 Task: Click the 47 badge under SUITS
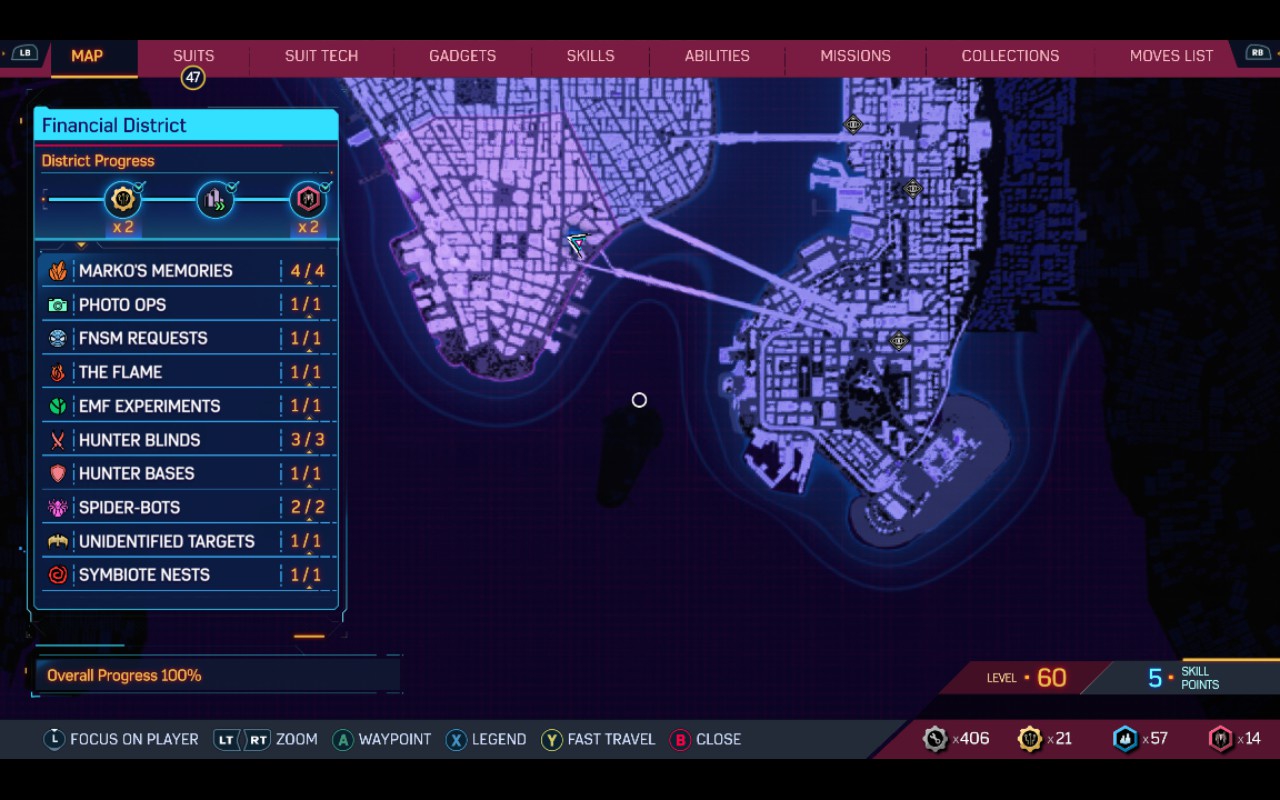point(193,77)
